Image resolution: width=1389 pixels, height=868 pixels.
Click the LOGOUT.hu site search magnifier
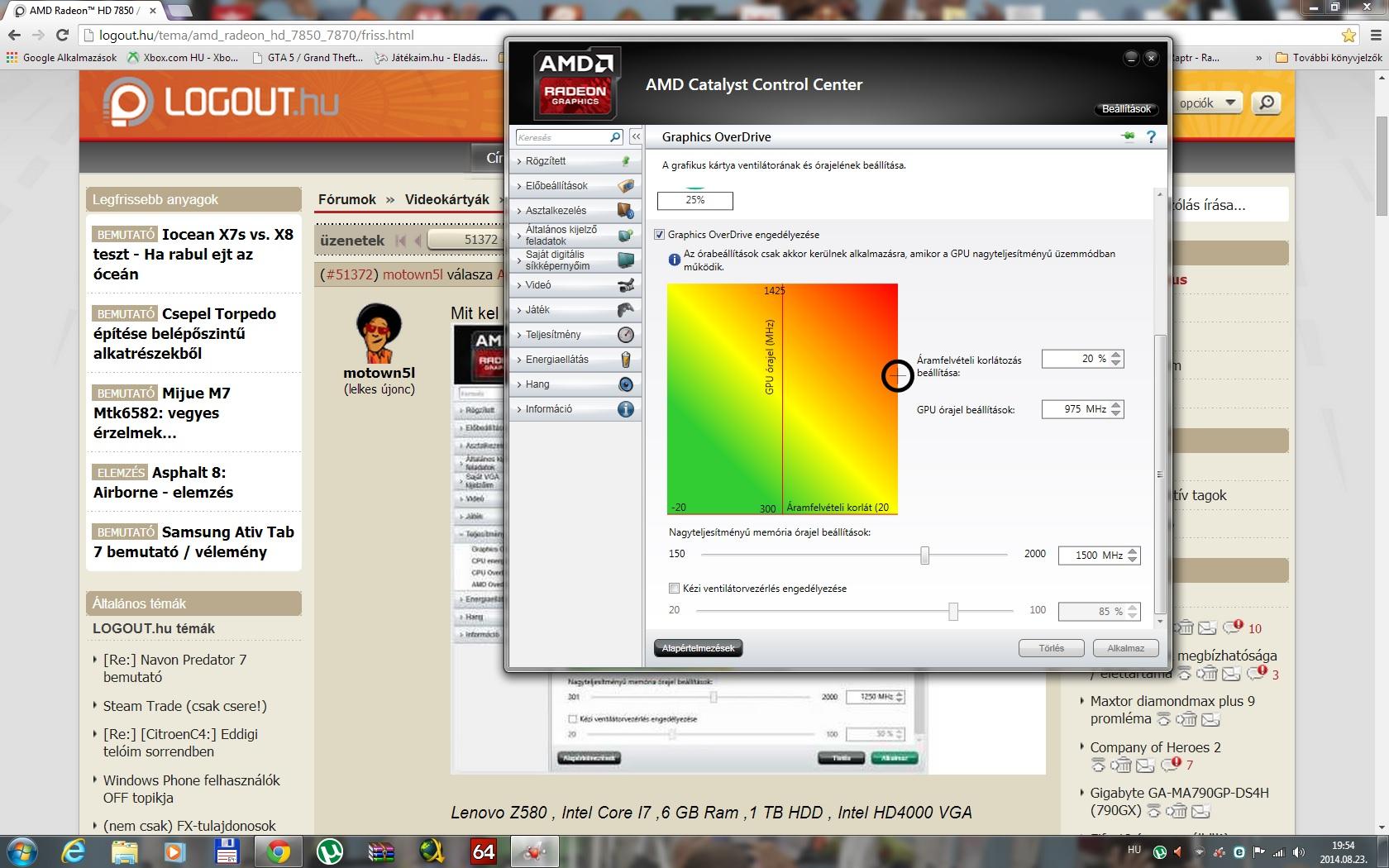[1266, 103]
